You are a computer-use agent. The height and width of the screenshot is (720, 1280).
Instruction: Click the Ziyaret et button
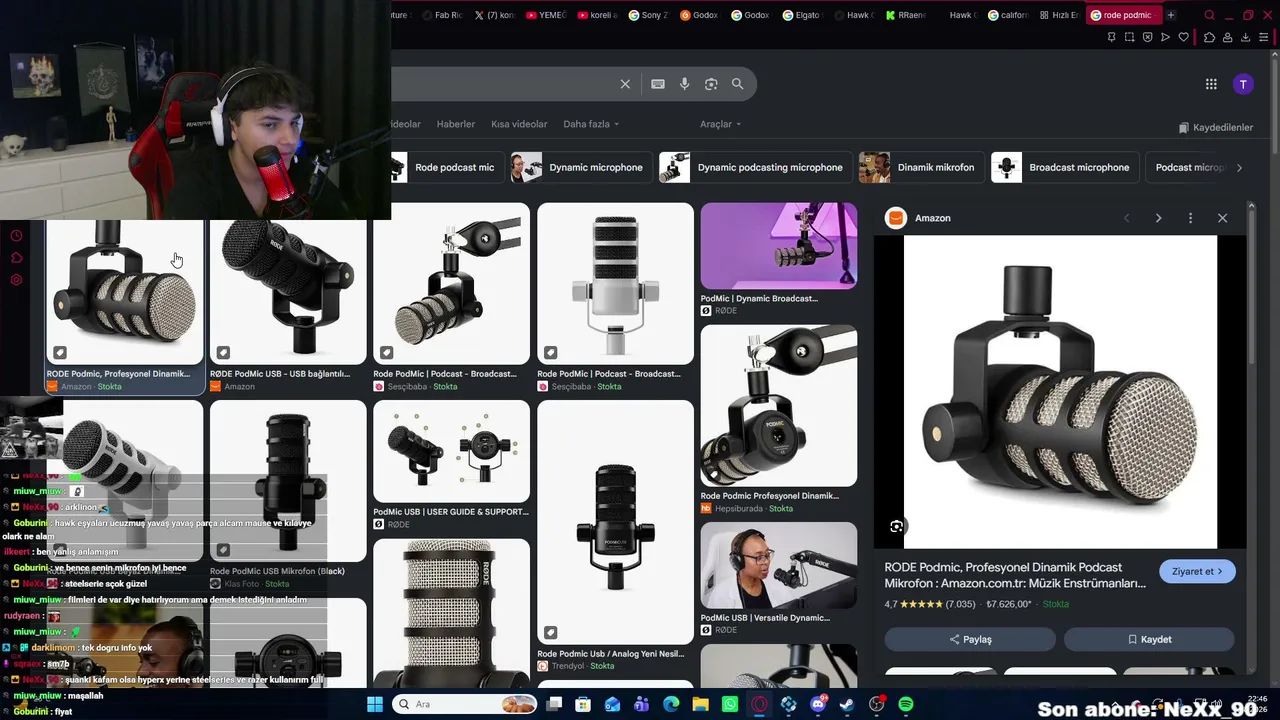[x=1197, y=571]
